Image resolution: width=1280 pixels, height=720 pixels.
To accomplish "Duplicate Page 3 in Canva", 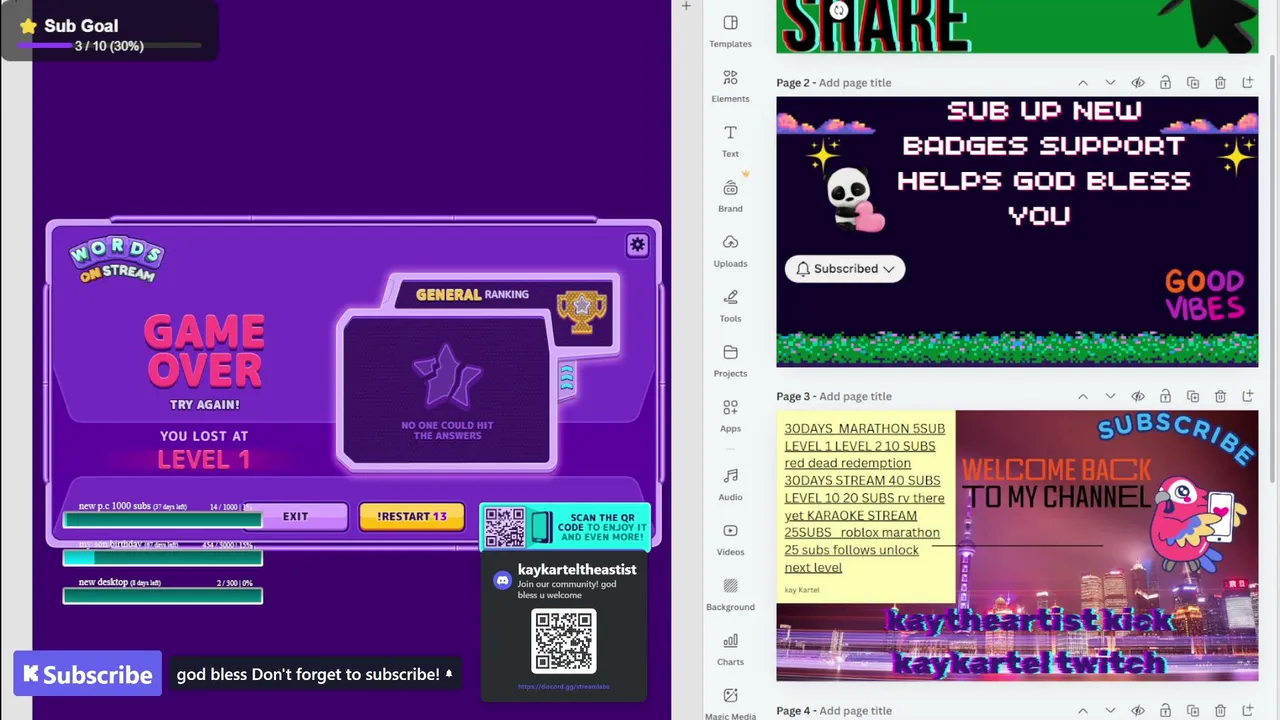I will [1193, 397].
